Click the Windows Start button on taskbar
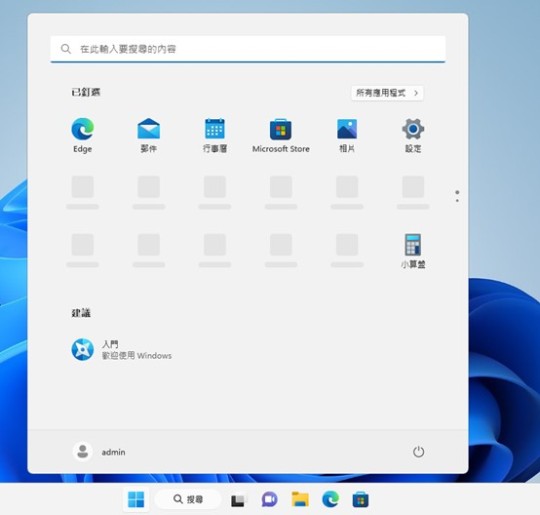540x515 pixels. click(x=136, y=499)
